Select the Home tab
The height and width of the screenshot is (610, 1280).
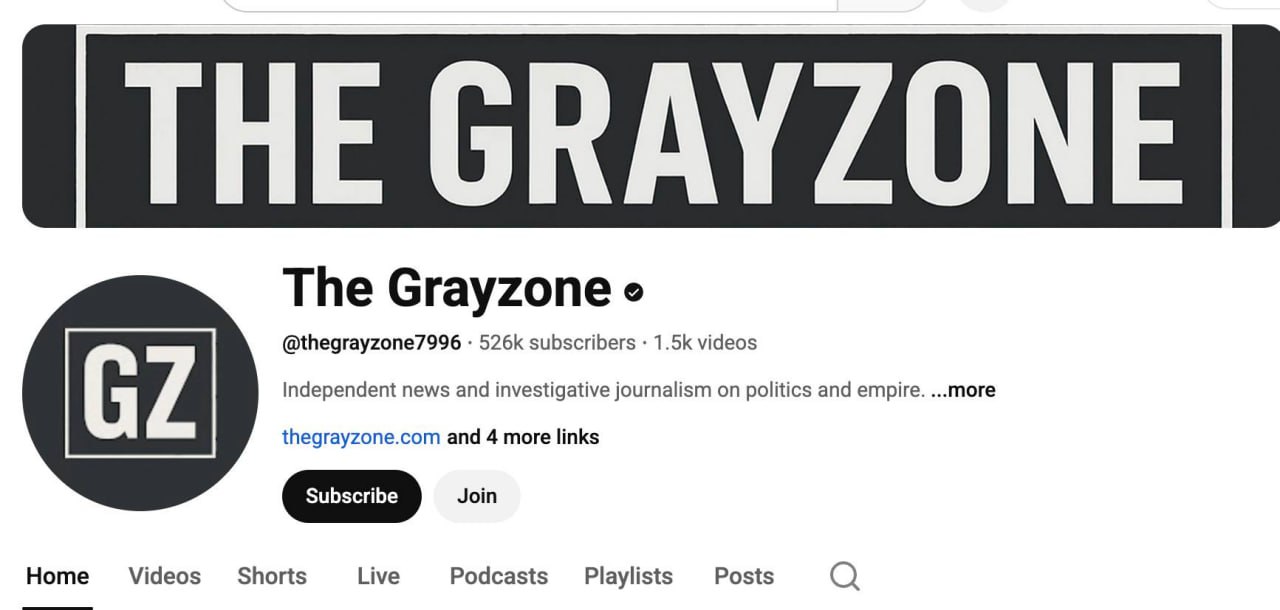(x=57, y=576)
